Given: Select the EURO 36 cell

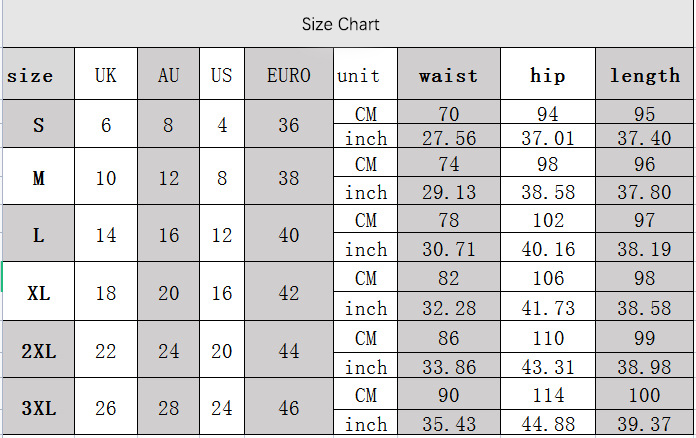Looking at the screenshot, I should pos(289,126).
